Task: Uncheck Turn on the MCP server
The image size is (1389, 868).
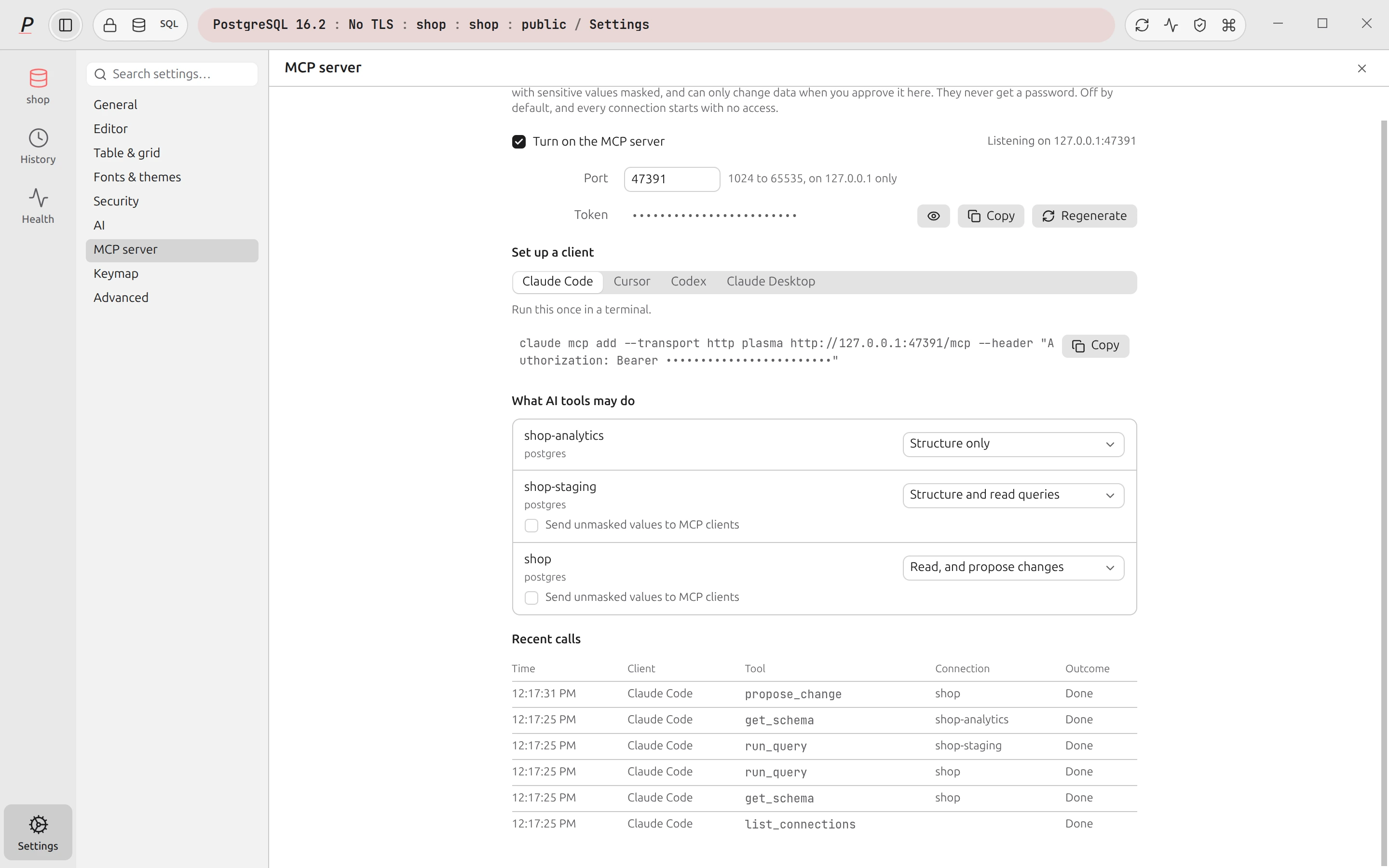Action: coord(519,142)
